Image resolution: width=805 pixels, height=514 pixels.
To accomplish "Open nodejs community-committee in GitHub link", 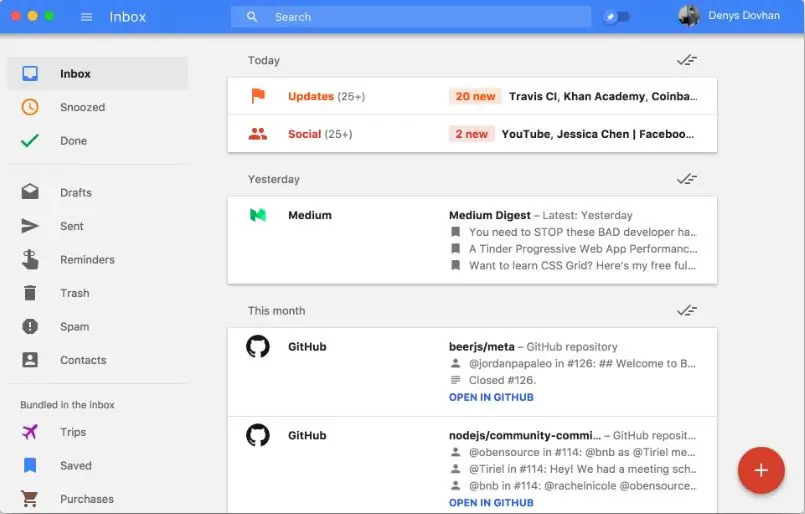I will point(491,502).
